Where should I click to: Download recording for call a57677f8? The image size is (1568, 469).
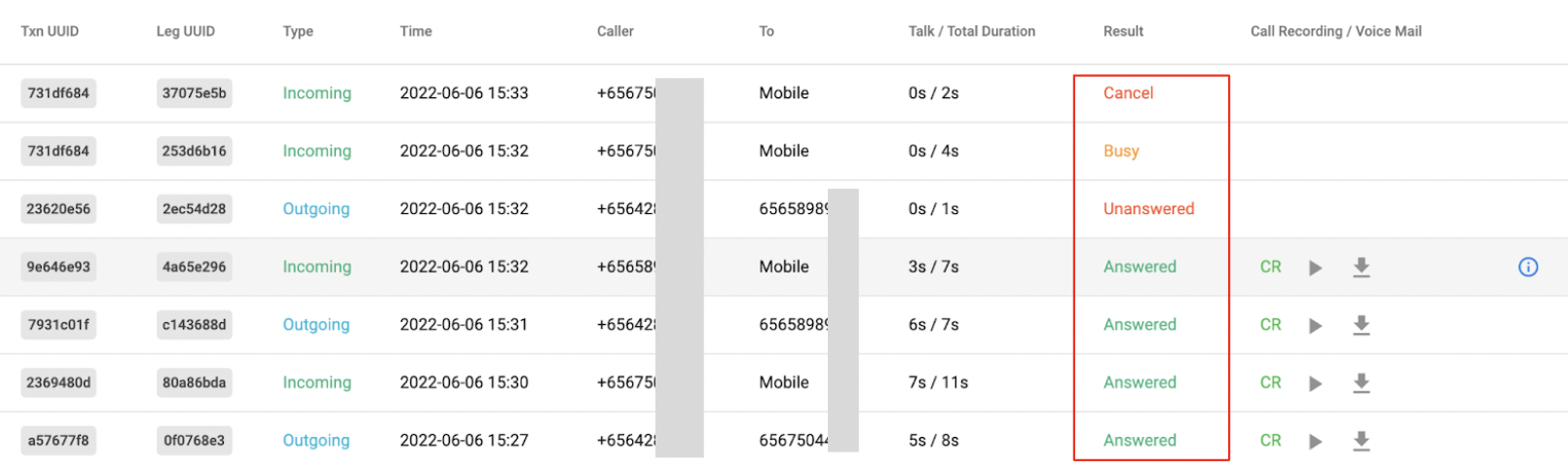pos(1362,441)
